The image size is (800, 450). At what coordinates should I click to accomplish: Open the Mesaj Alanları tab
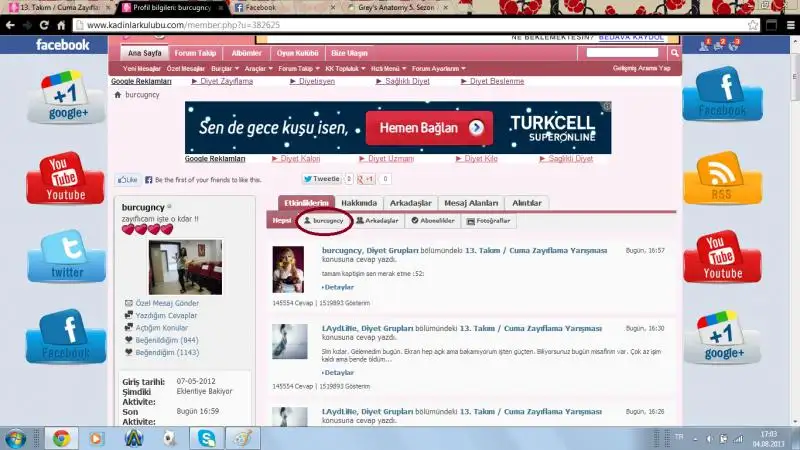(x=470, y=202)
